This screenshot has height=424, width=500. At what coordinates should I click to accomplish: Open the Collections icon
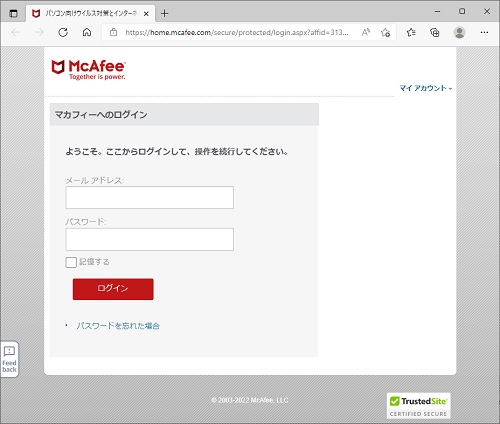point(435,32)
